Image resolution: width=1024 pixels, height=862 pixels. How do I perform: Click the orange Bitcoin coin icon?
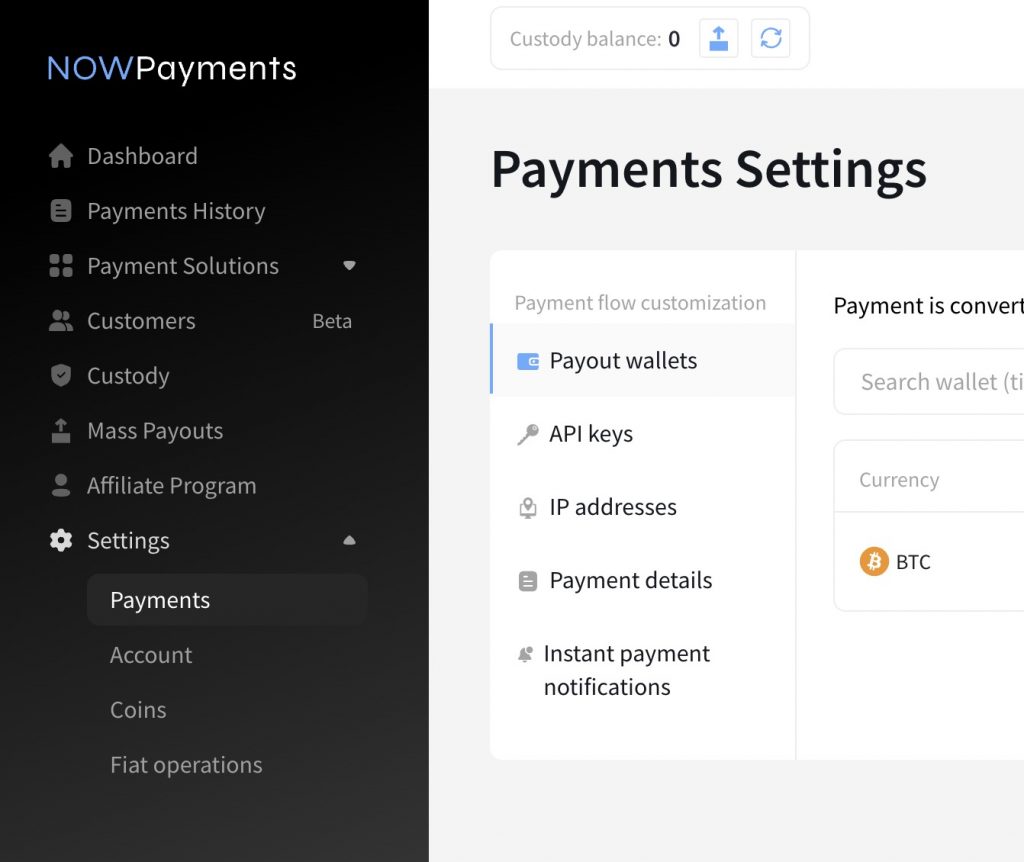point(874,562)
